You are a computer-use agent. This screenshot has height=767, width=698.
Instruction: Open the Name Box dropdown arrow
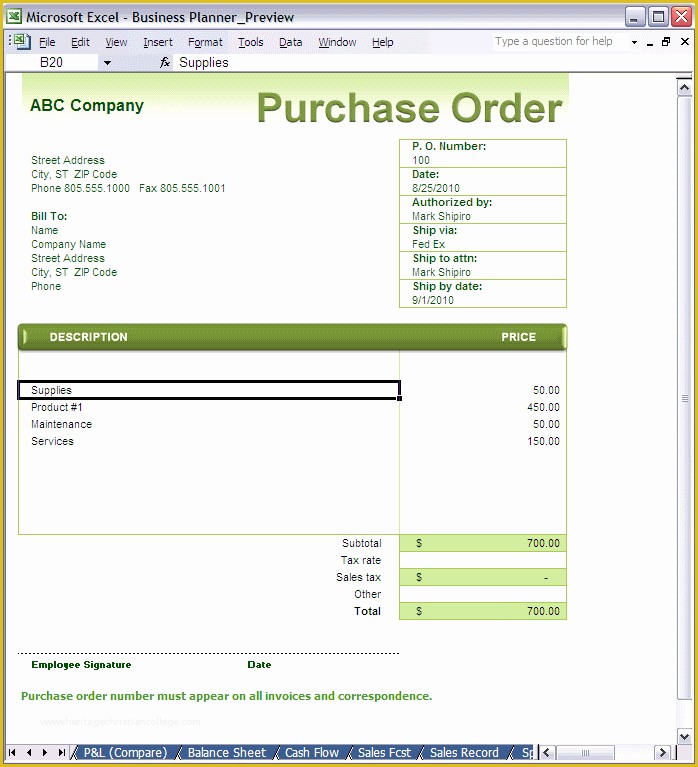(x=107, y=63)
